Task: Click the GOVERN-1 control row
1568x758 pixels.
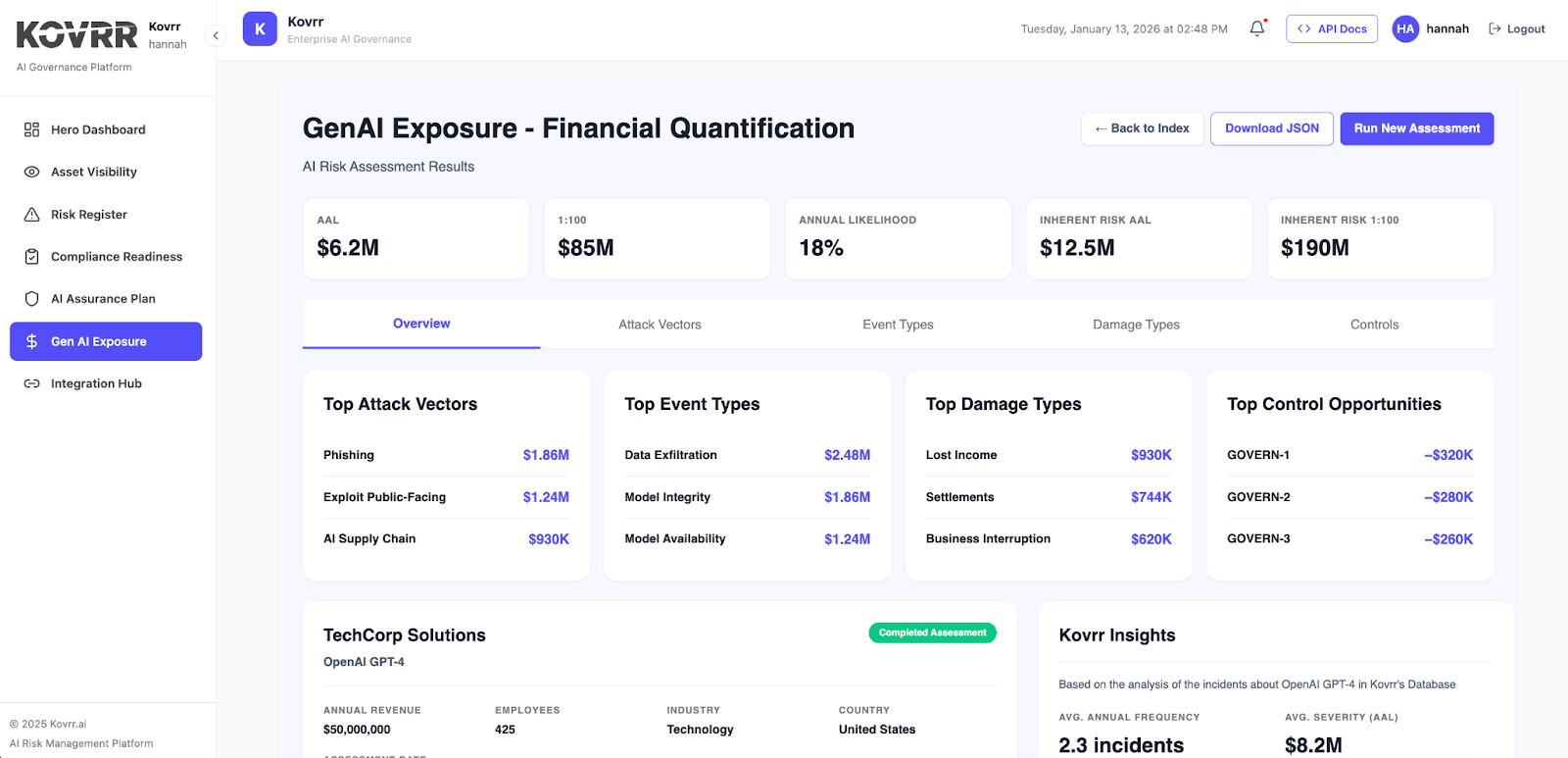Action: pos(1349,455)
